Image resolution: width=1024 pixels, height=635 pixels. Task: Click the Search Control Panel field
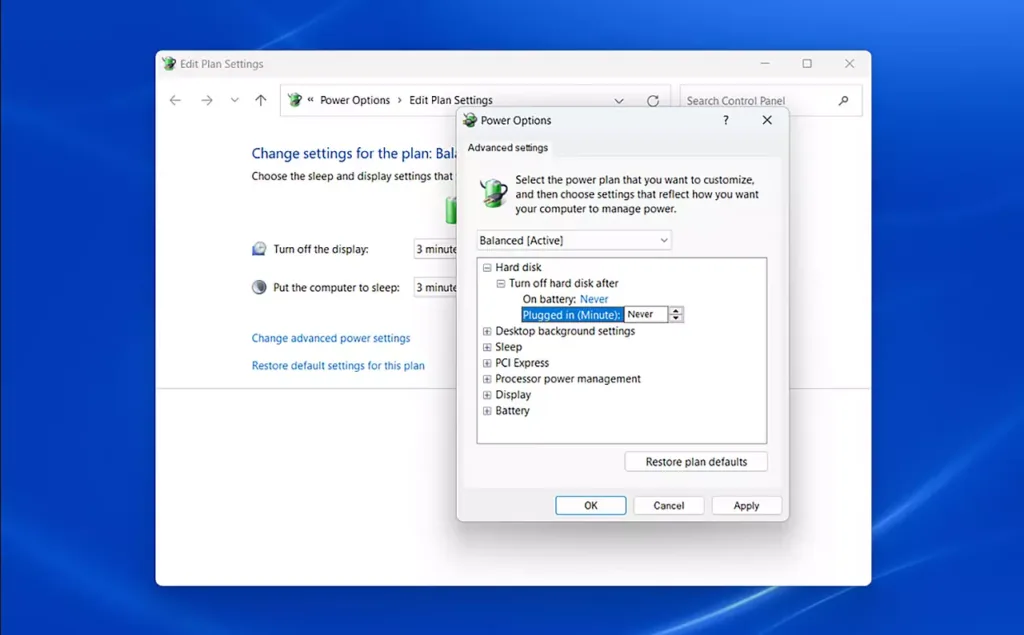coord(771,101)
